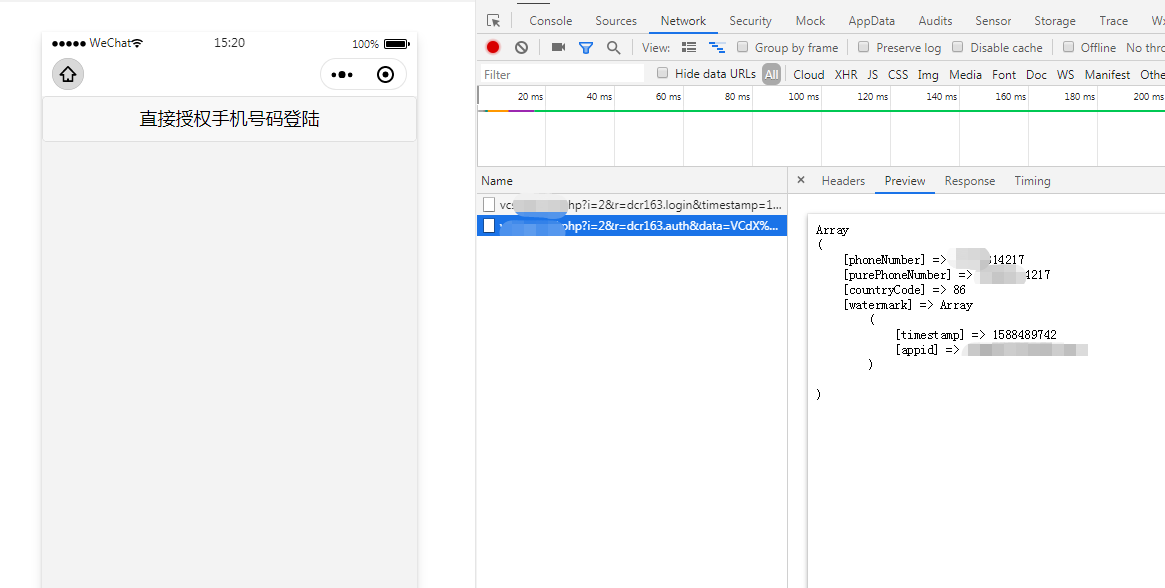Viewport: 1165px width, 588px height.
Task: Click the 100 ms timeline marker
Action: pos(804,97)
